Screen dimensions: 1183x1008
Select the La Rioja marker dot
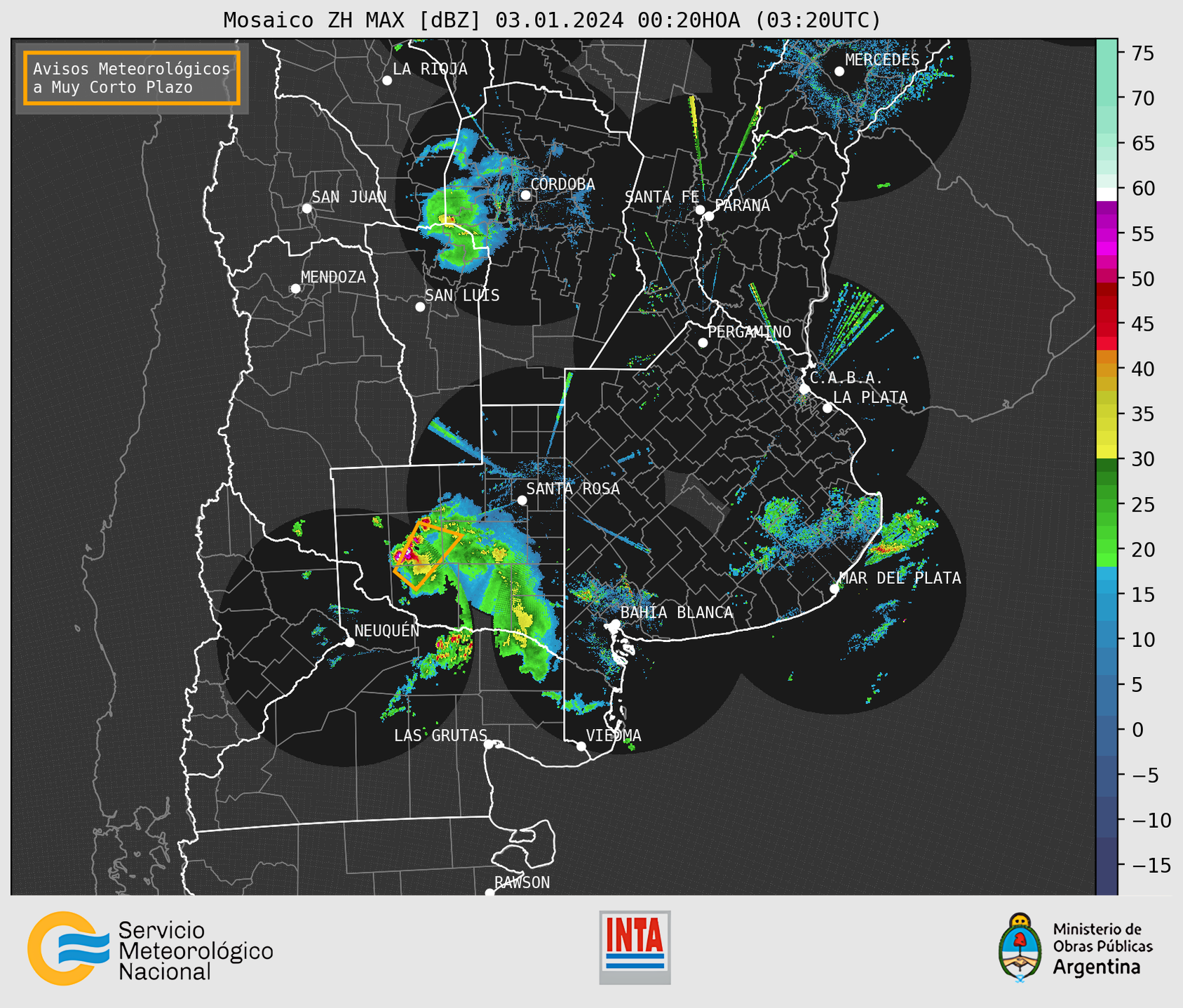coord(386,81)
